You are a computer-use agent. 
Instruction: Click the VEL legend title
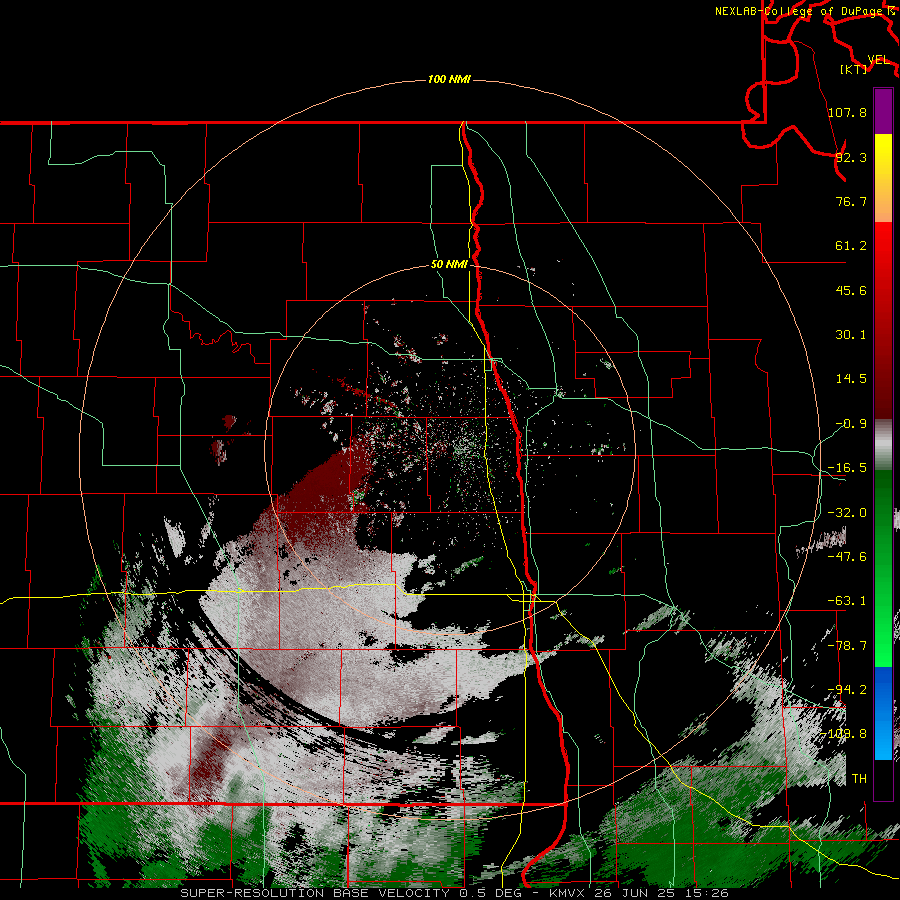coord(878,60)
